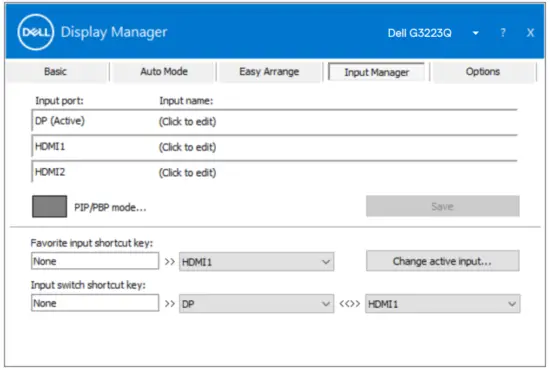Switch to the Easy Arrange tab
Screen dimensions: 550x371
point(269,72)
